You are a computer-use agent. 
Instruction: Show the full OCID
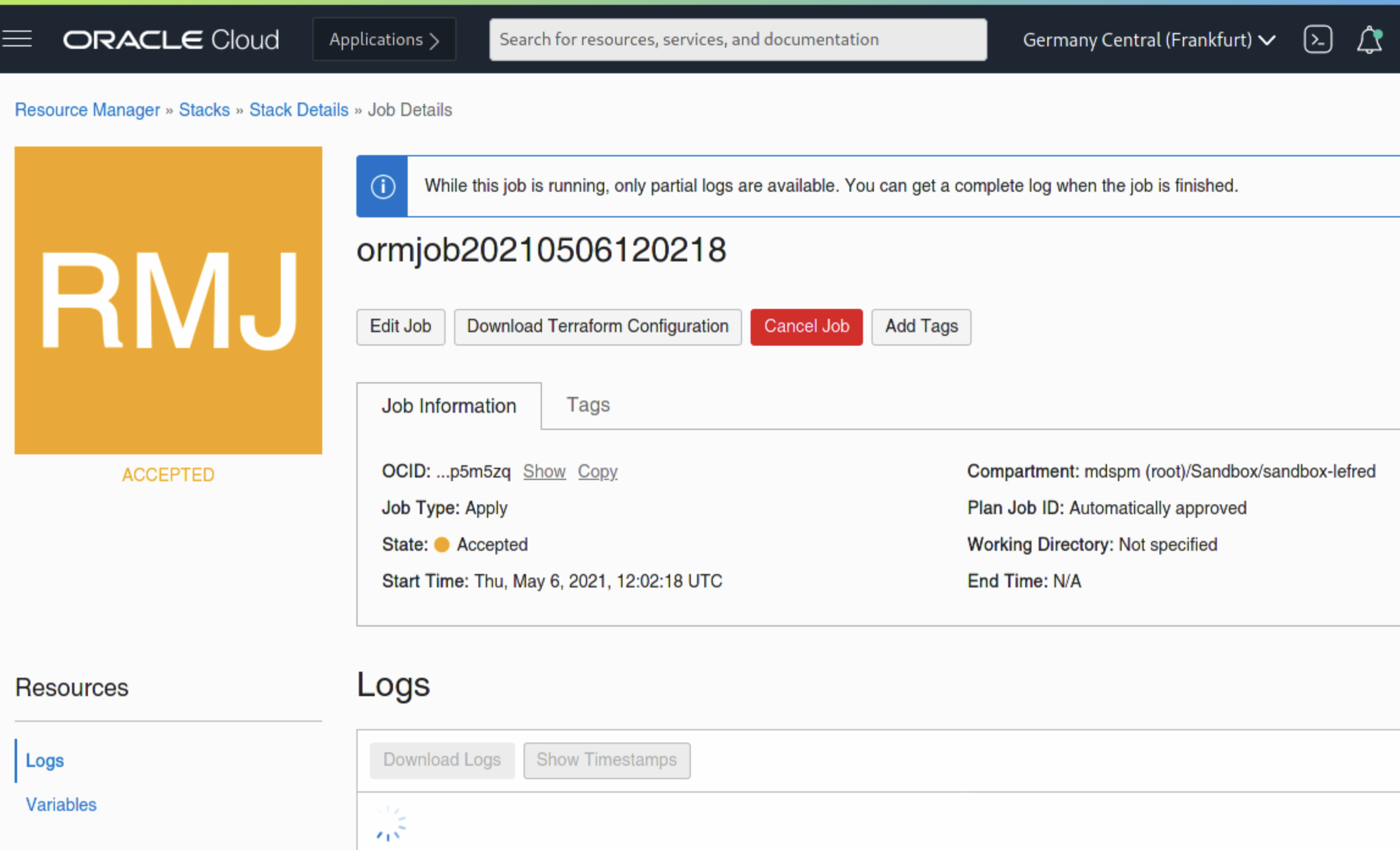point(544,471)
